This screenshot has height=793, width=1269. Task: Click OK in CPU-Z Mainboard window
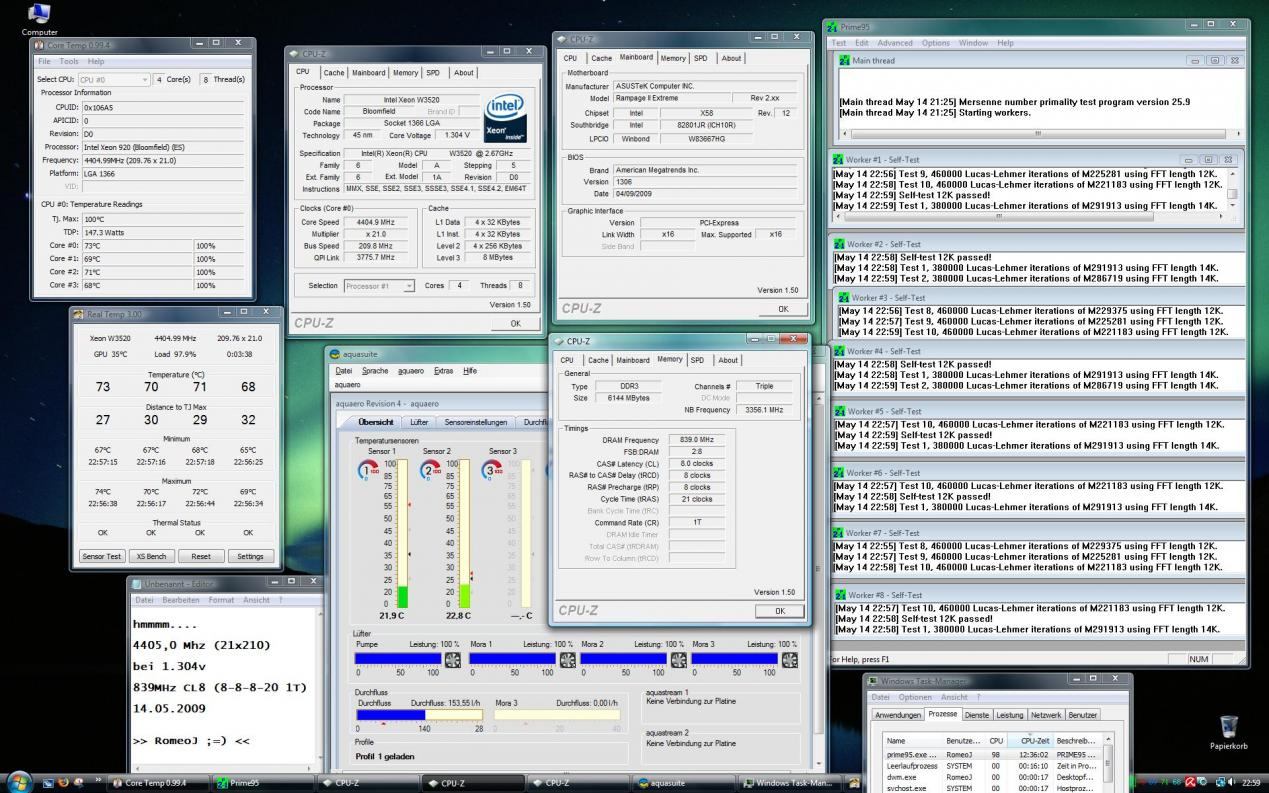tap(783, 309)
